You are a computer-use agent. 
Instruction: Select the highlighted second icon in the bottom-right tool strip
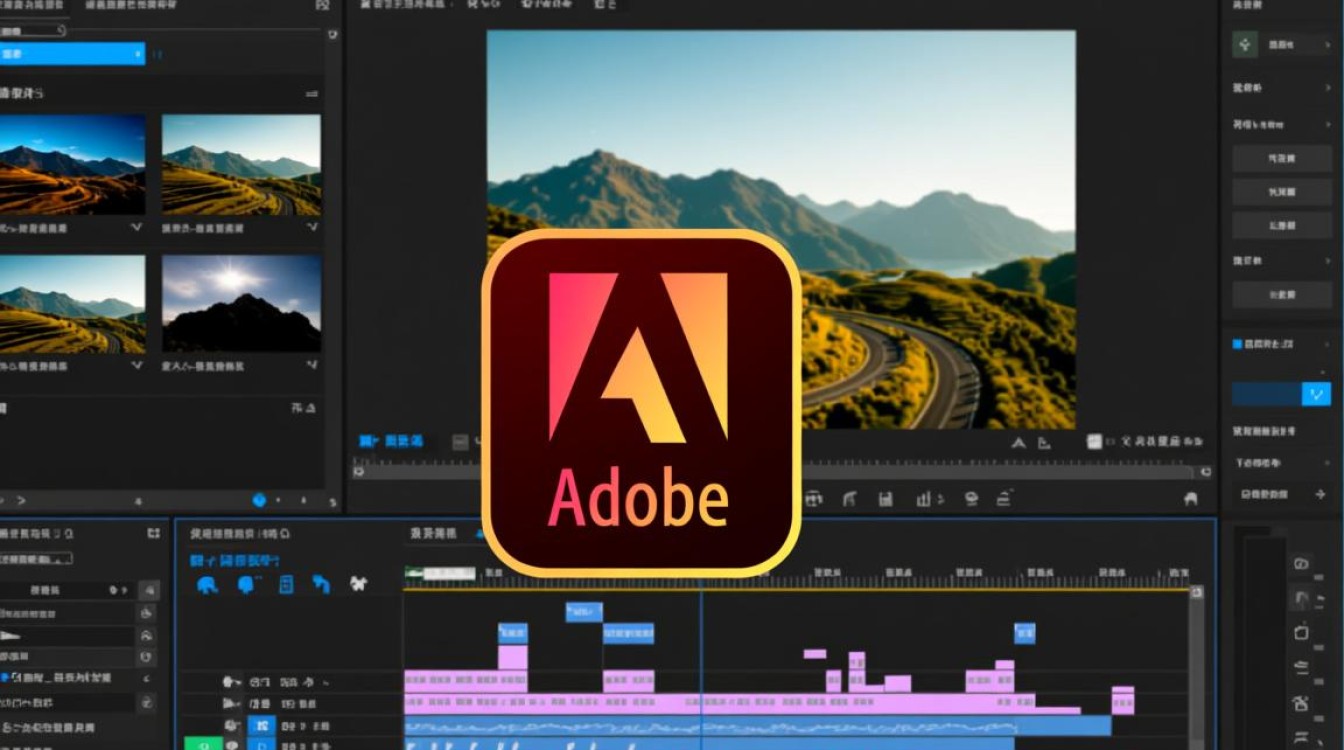coord(1301,598)
